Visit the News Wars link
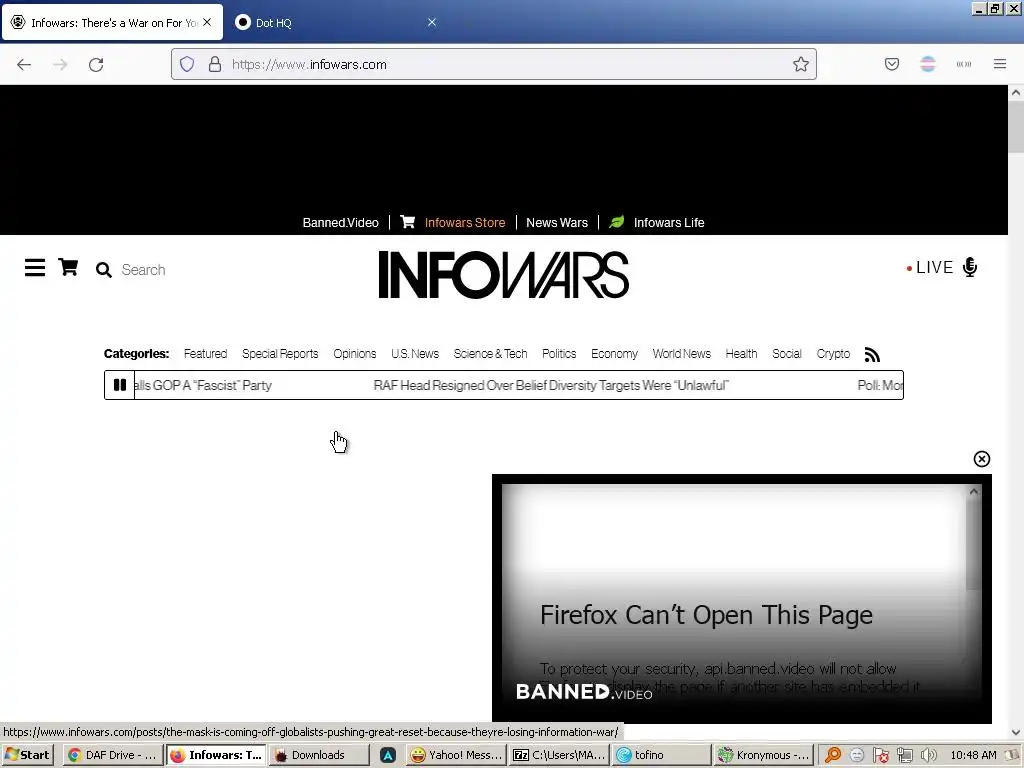 557,223
